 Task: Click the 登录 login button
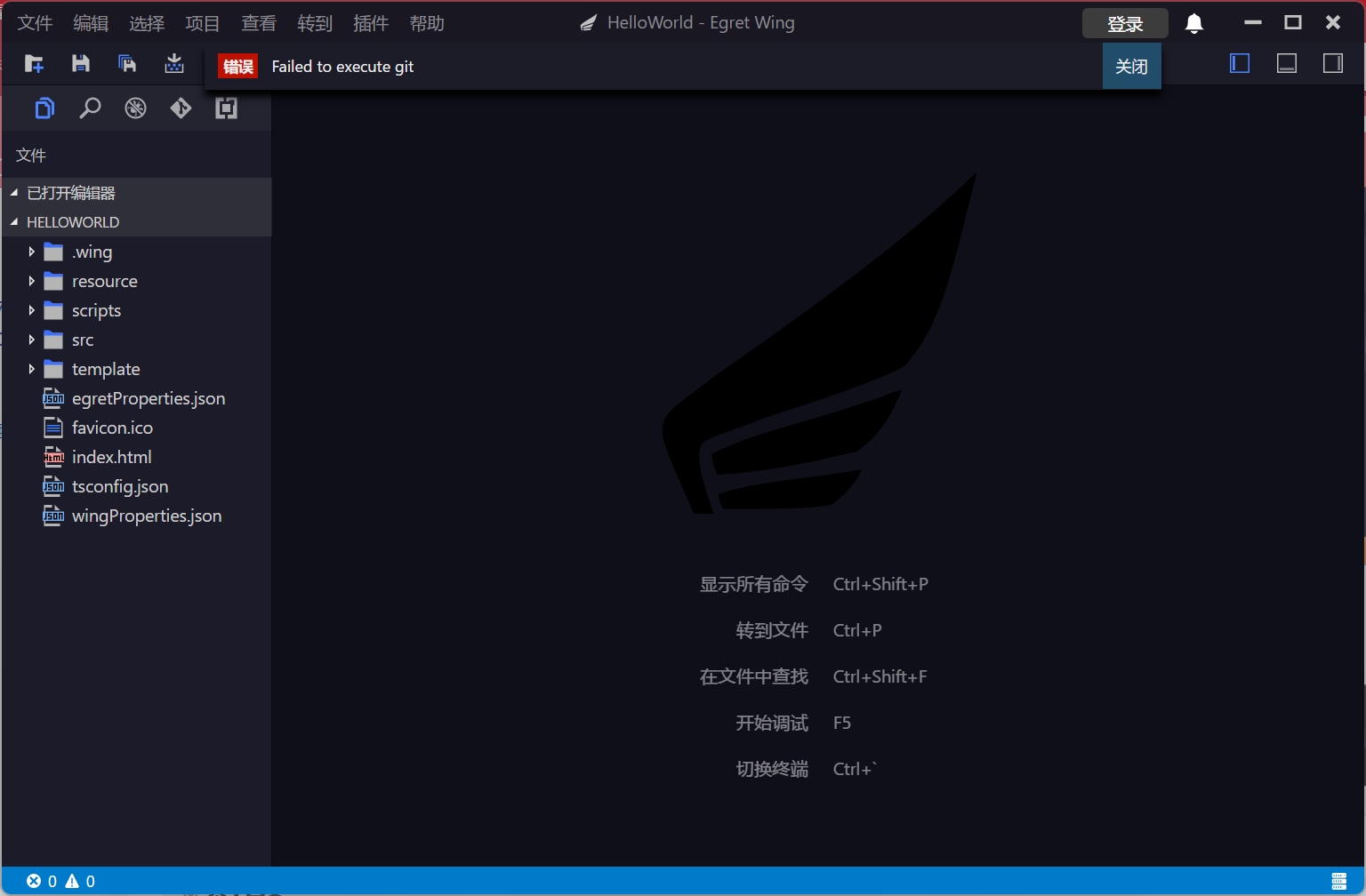click(x=1125, y=24)
